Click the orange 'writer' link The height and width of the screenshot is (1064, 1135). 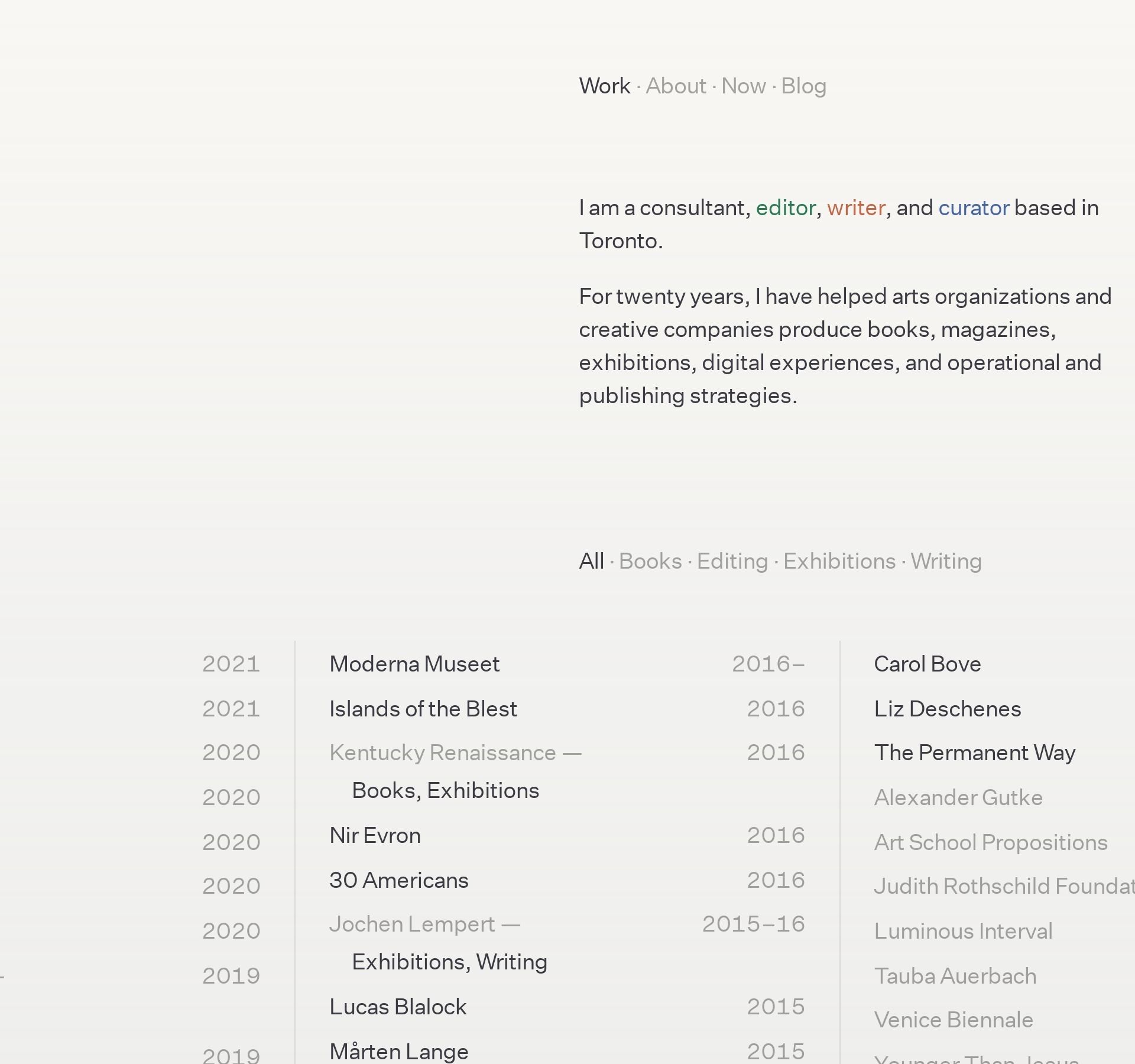pyautogui.click(x=856, y=208)
